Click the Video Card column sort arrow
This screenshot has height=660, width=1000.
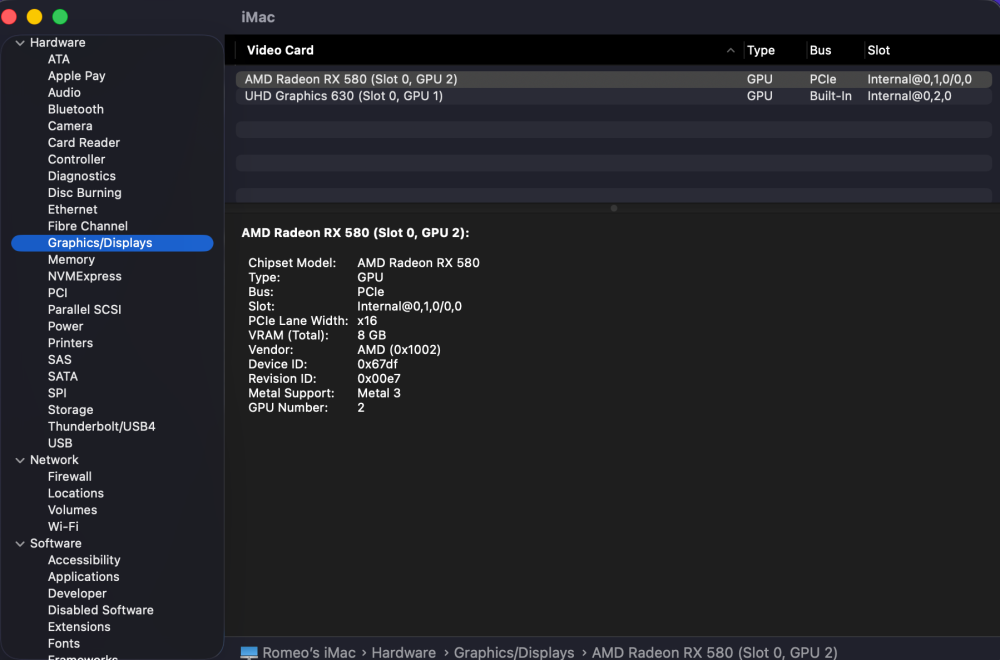coord(730,50)
